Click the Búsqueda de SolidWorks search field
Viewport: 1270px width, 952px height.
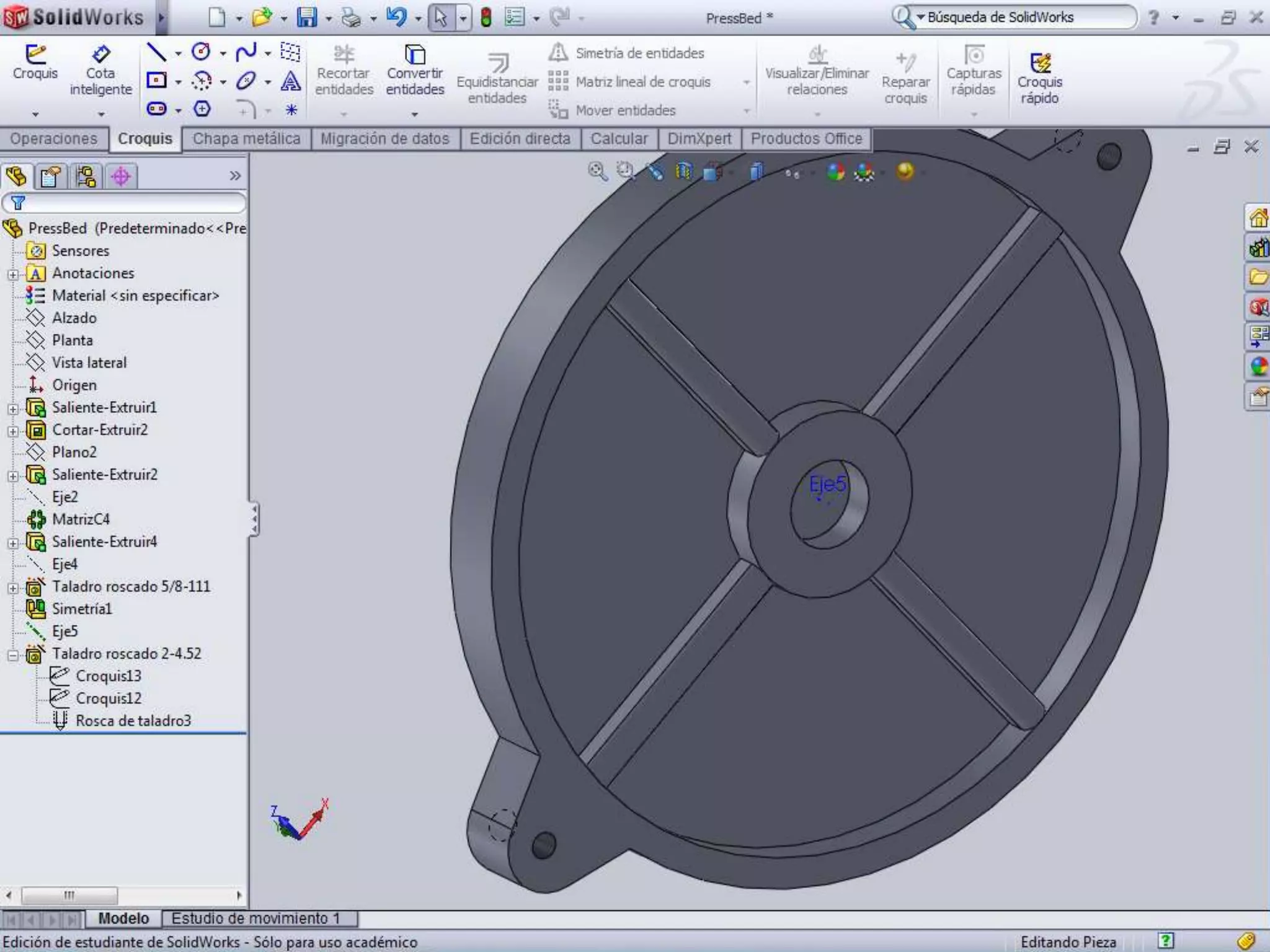1023,17
